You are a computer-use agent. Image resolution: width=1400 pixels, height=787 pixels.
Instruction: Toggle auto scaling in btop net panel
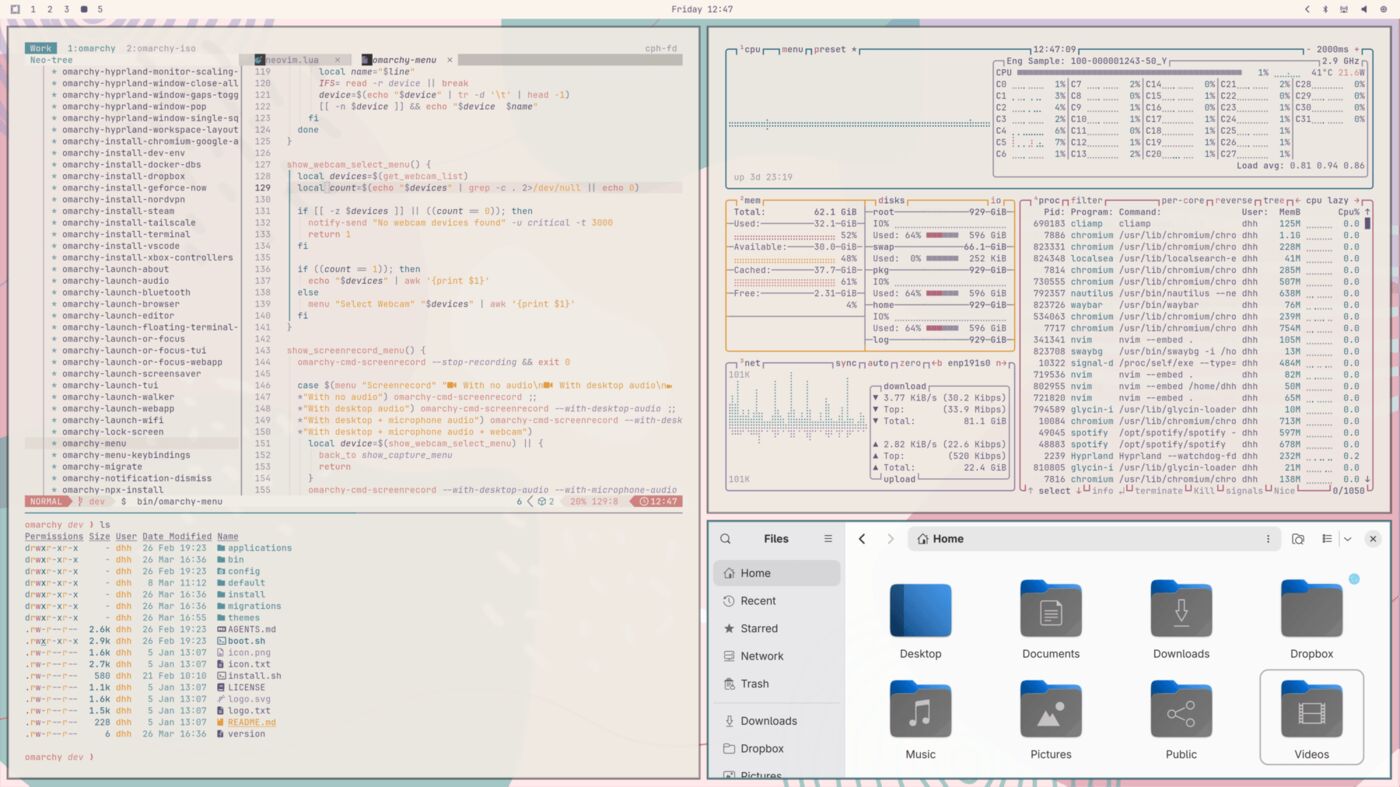point(878,364)
